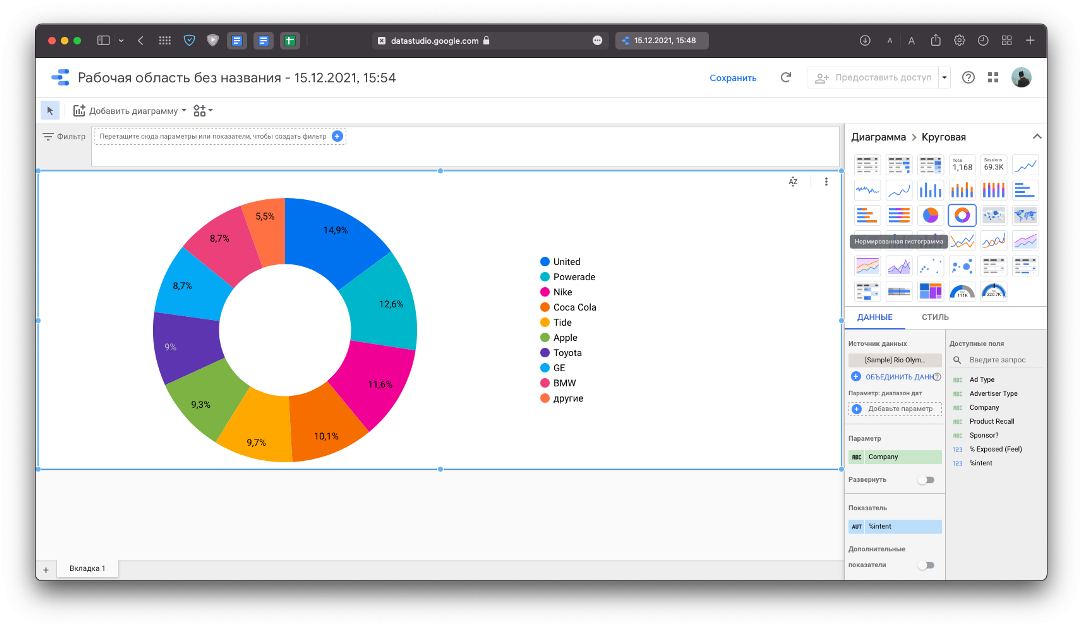Screen dimensions: 1082x627
Task: Collapse the chart type picker chevron
Action: [x=1036, y=137]
